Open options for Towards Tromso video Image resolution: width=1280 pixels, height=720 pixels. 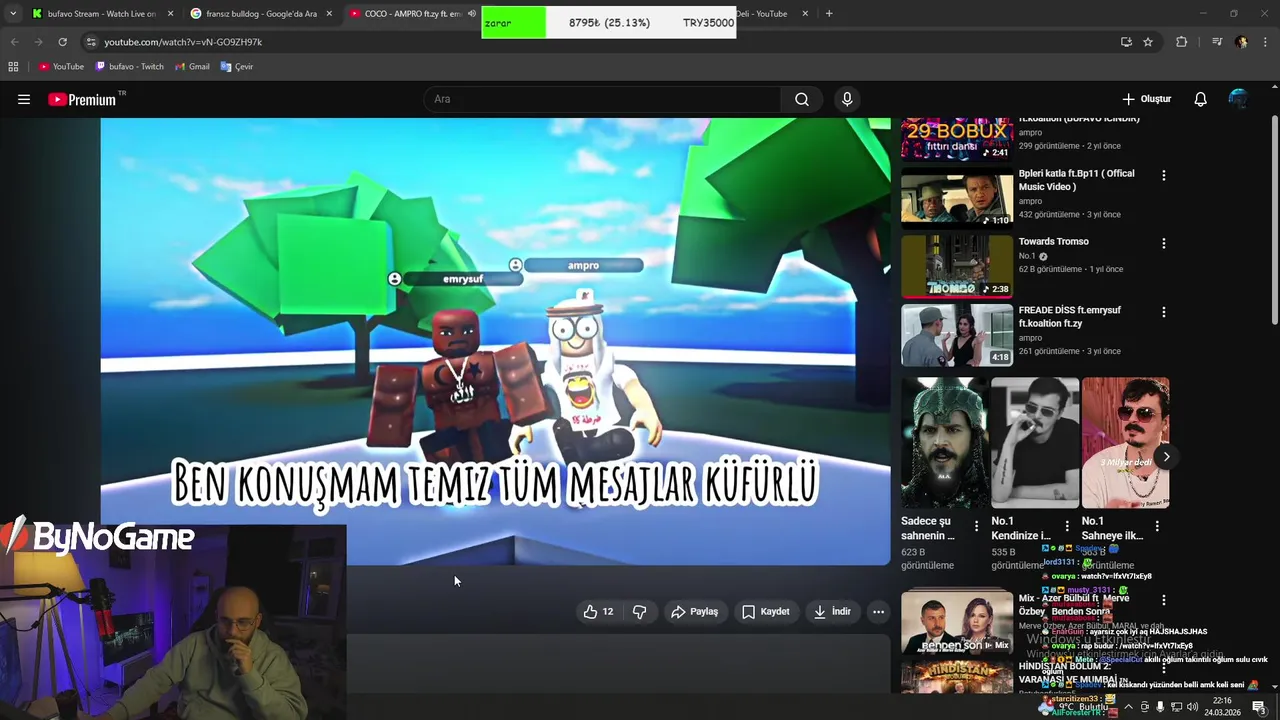(1163, 243)
